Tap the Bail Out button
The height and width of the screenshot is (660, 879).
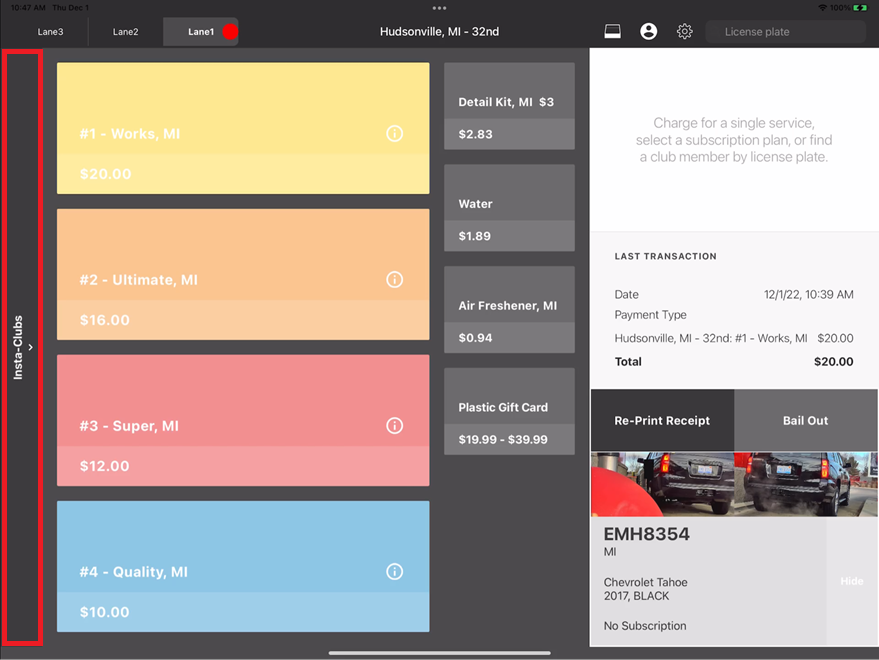click(x=806, y=421)
